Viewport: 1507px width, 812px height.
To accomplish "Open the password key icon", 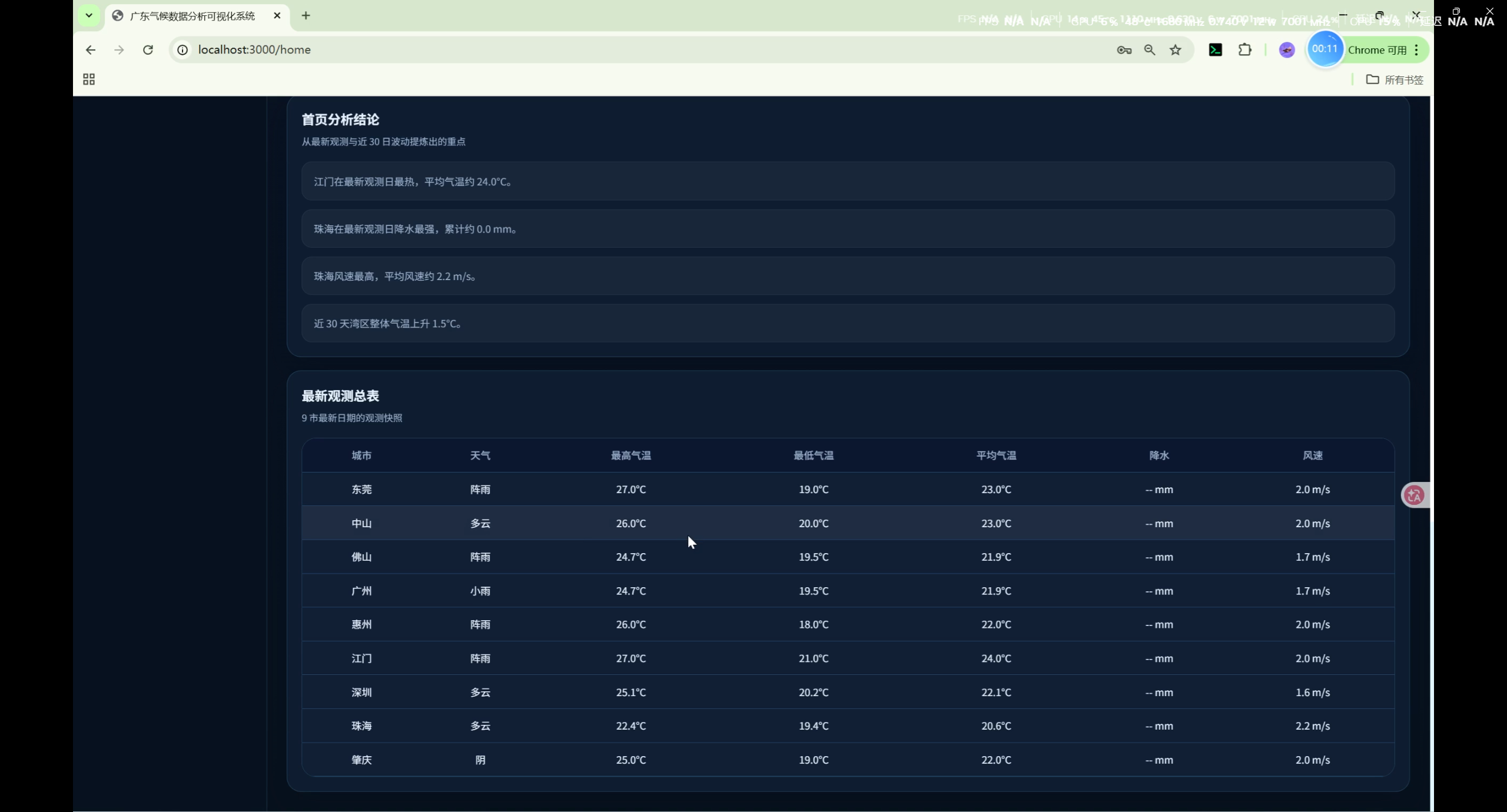I will (x=1124, y=50).
